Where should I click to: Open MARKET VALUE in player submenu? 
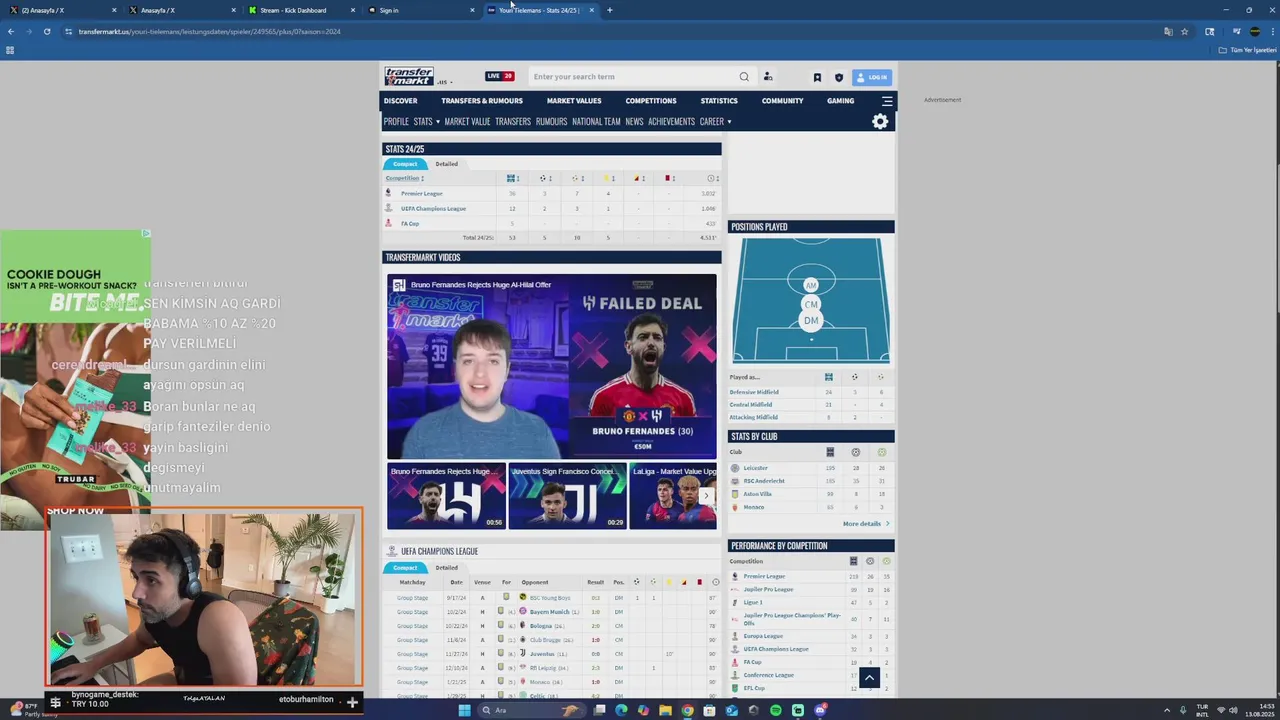point(467,121)
